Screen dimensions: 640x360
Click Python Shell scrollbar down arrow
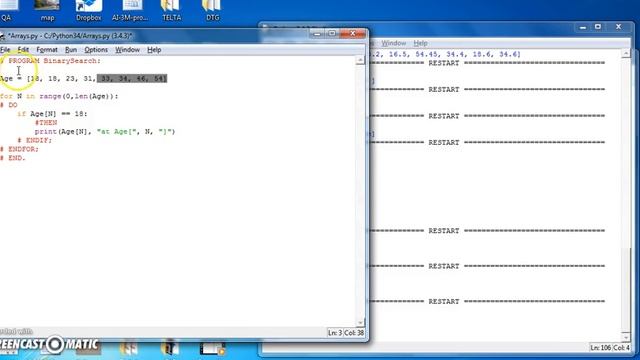626,337
